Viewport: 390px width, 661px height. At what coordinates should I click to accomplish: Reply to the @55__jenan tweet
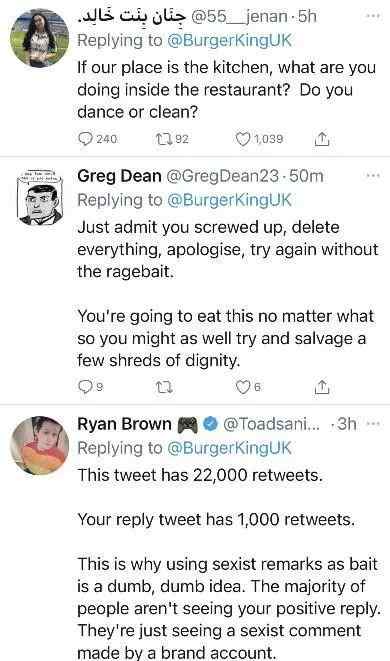pyautogui.click(x=86, y=138)
